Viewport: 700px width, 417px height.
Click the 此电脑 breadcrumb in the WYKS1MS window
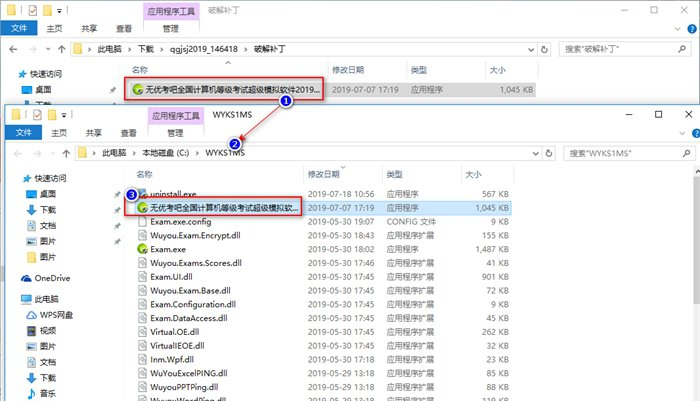pyautogui.click(x=114, y=153)
